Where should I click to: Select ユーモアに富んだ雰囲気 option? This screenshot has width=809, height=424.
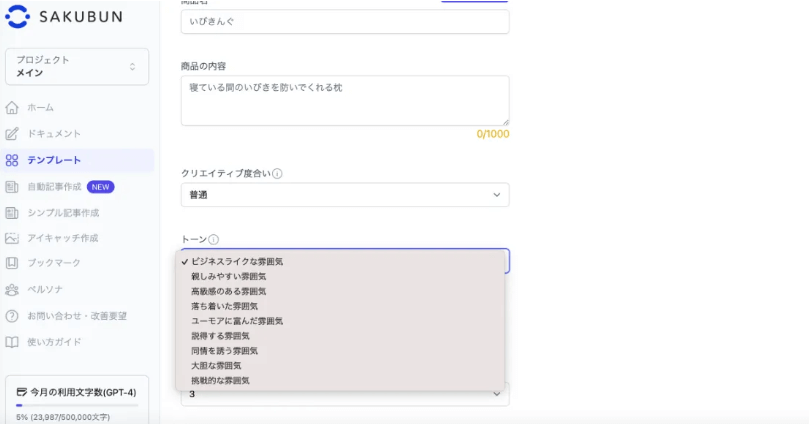pos(340,321)
